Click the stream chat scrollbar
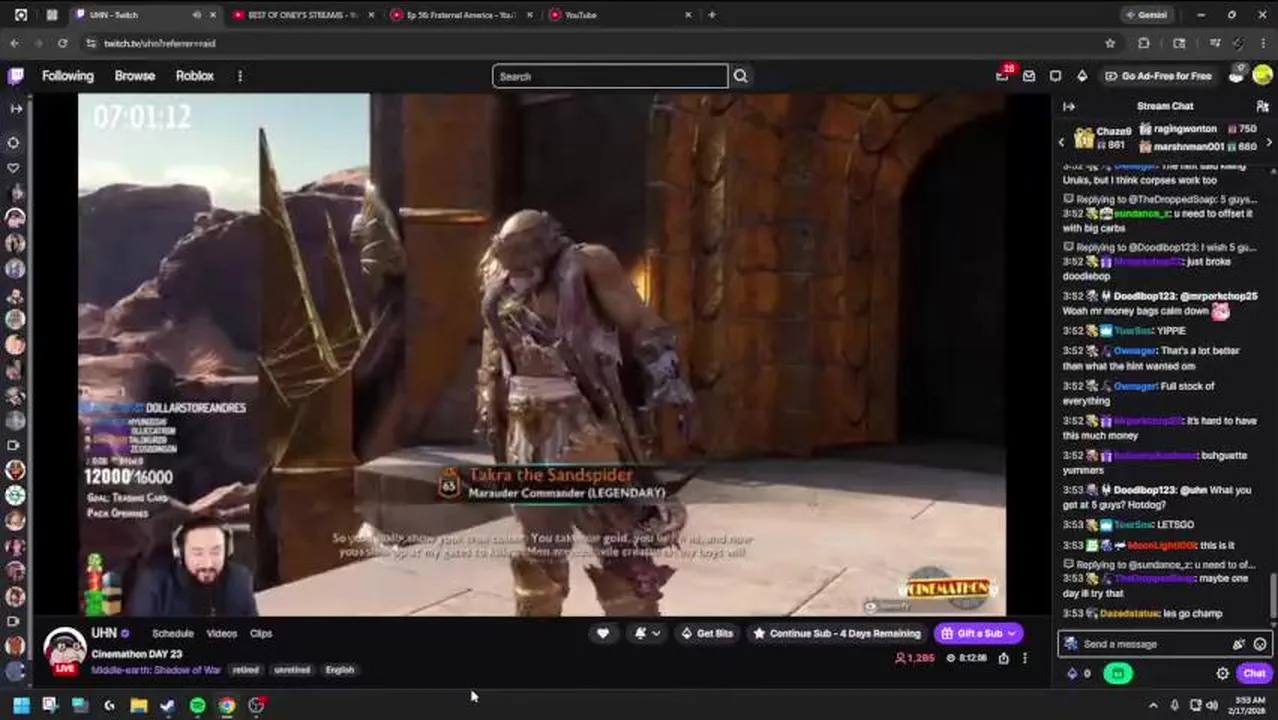Screen dimensions: 1278x720 [1273, 595]
